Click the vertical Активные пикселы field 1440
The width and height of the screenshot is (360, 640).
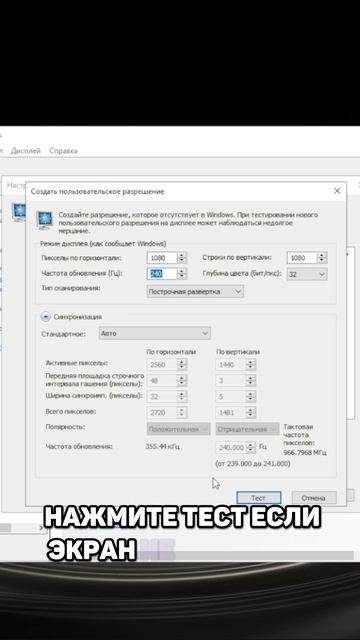[x=231, y=364]
